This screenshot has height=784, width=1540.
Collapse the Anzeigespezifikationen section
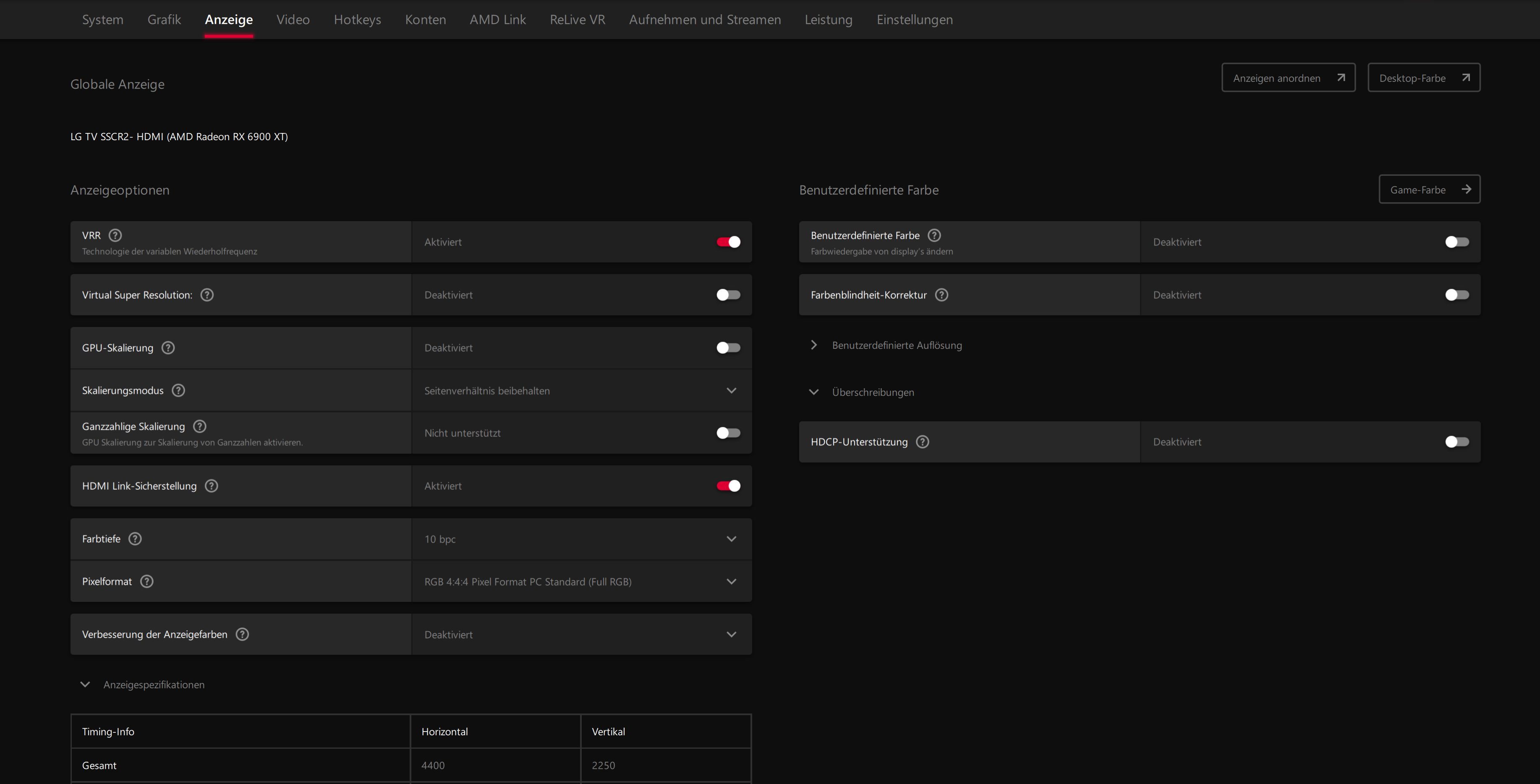(86, 685)
